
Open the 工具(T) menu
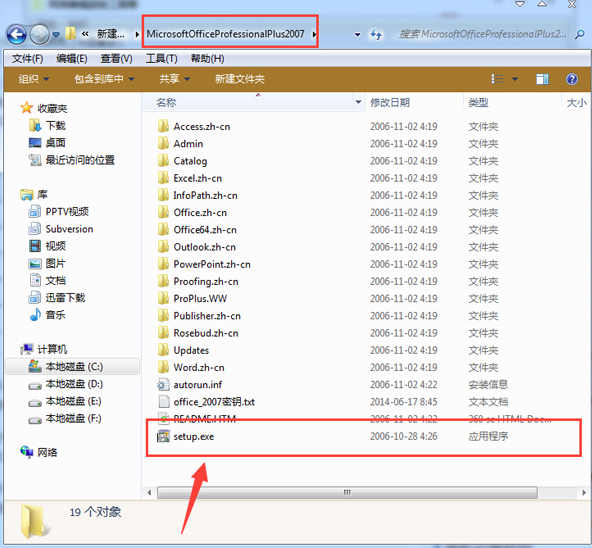[x=162, y=59]
